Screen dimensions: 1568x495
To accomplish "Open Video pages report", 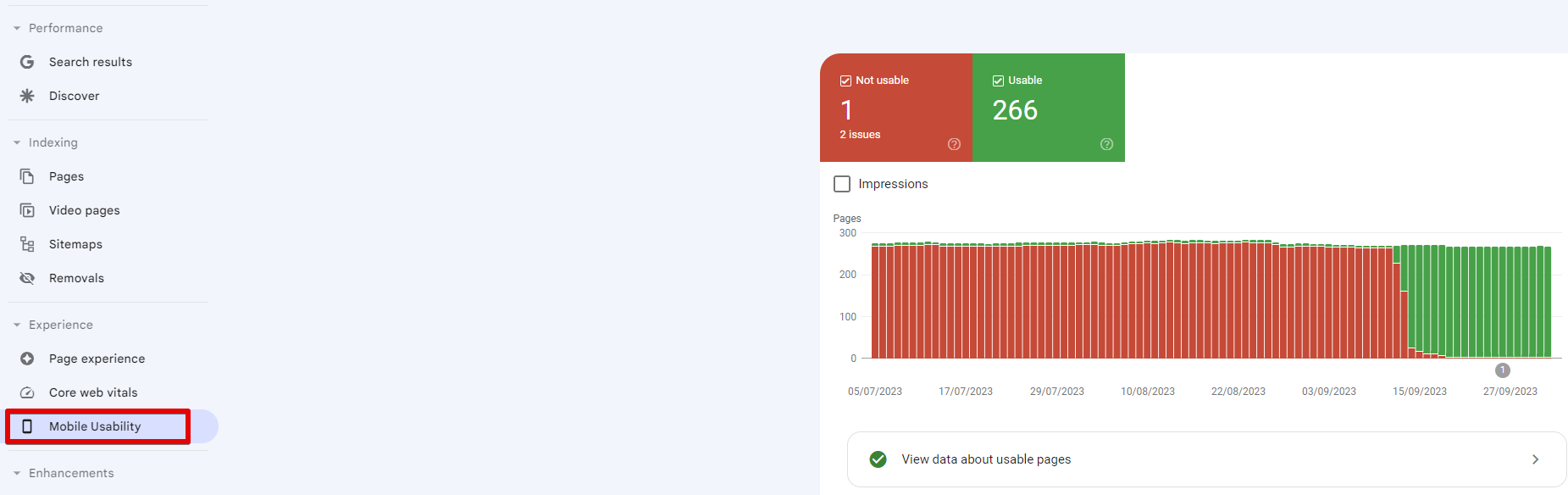I will pos(85,210).
